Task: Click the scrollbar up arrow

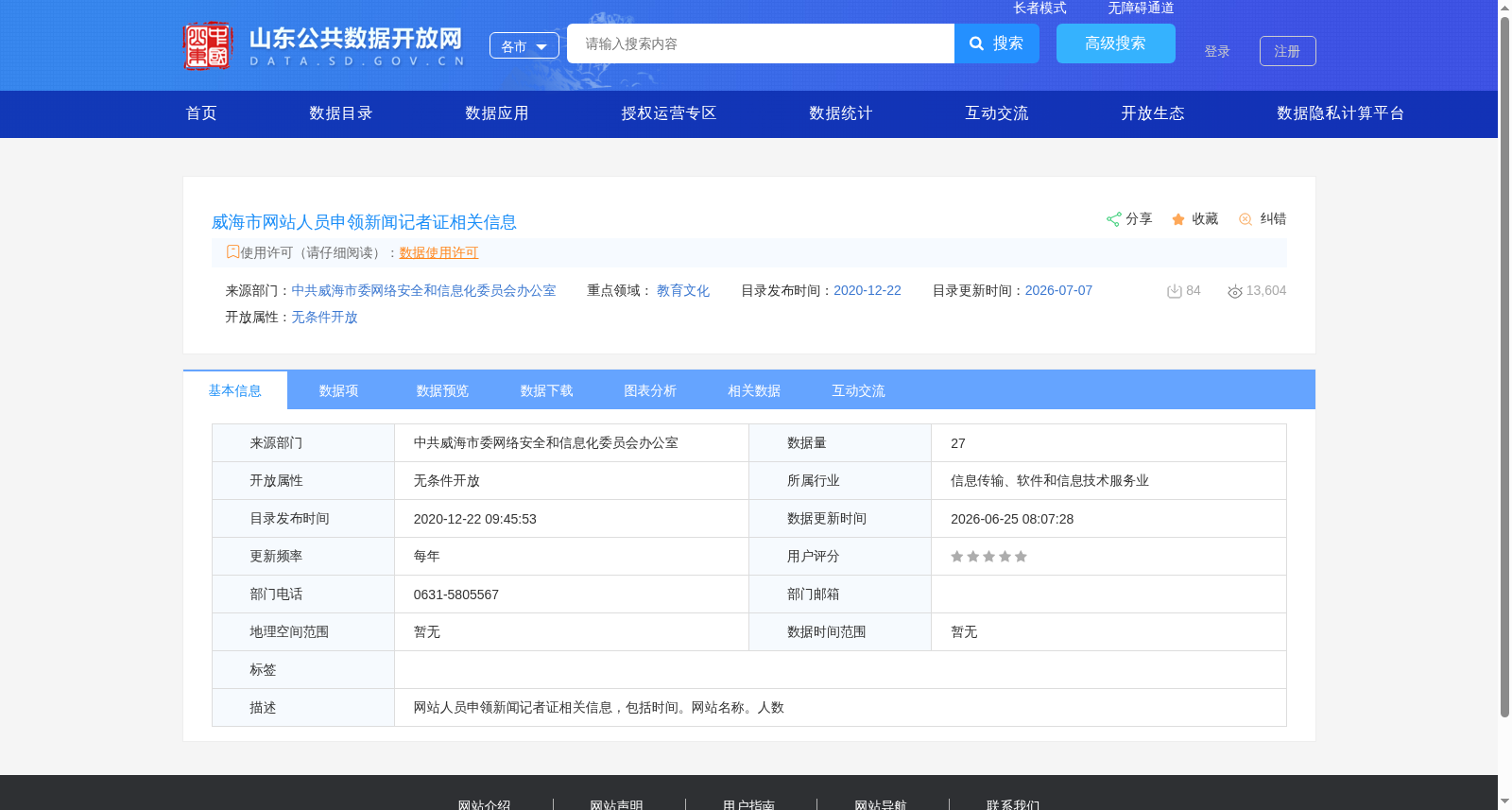Action: pos(1504,8)
